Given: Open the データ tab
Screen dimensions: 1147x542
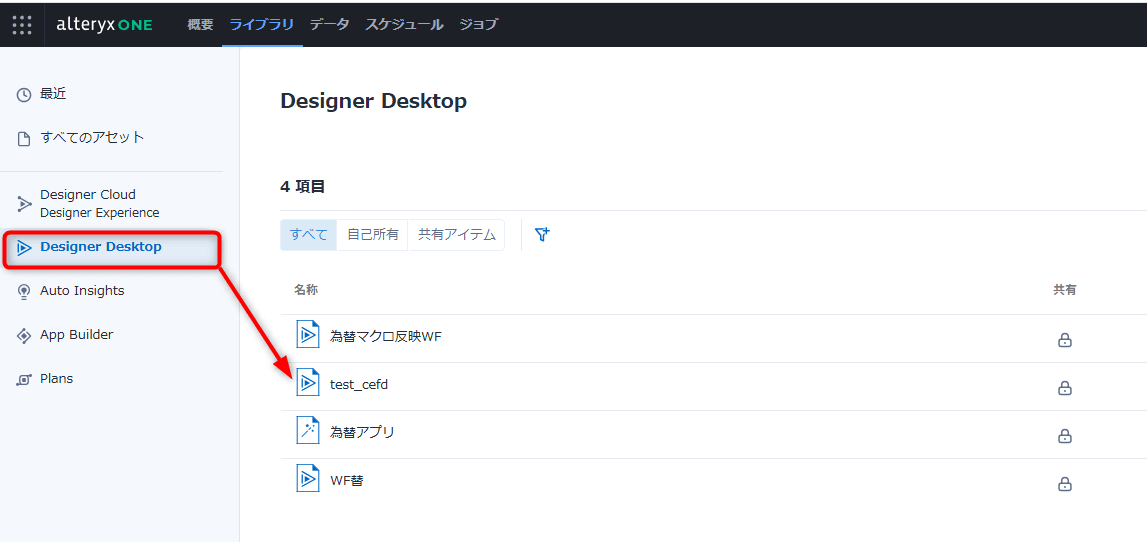Looking at the screenshot, I should click(329, 24).
